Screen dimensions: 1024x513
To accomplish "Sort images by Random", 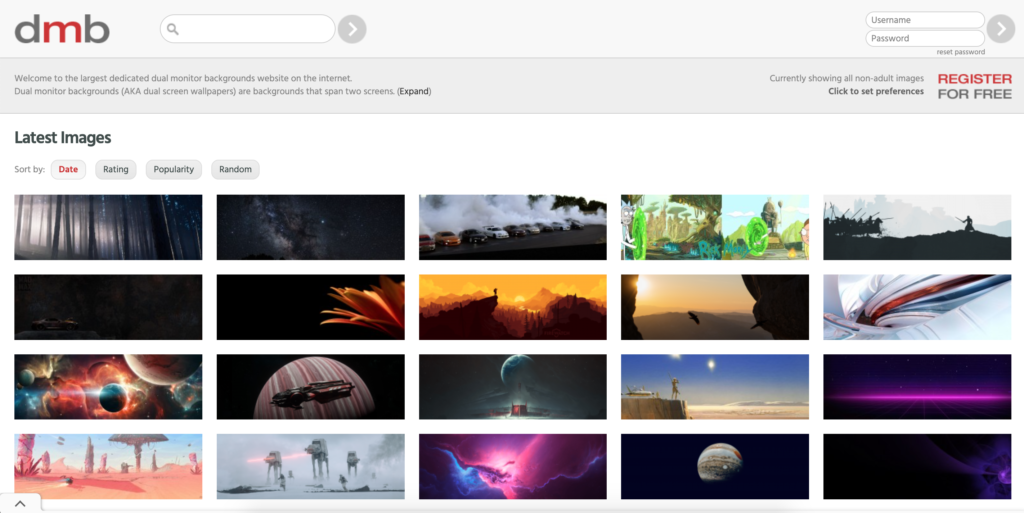I will pos(235,169).
